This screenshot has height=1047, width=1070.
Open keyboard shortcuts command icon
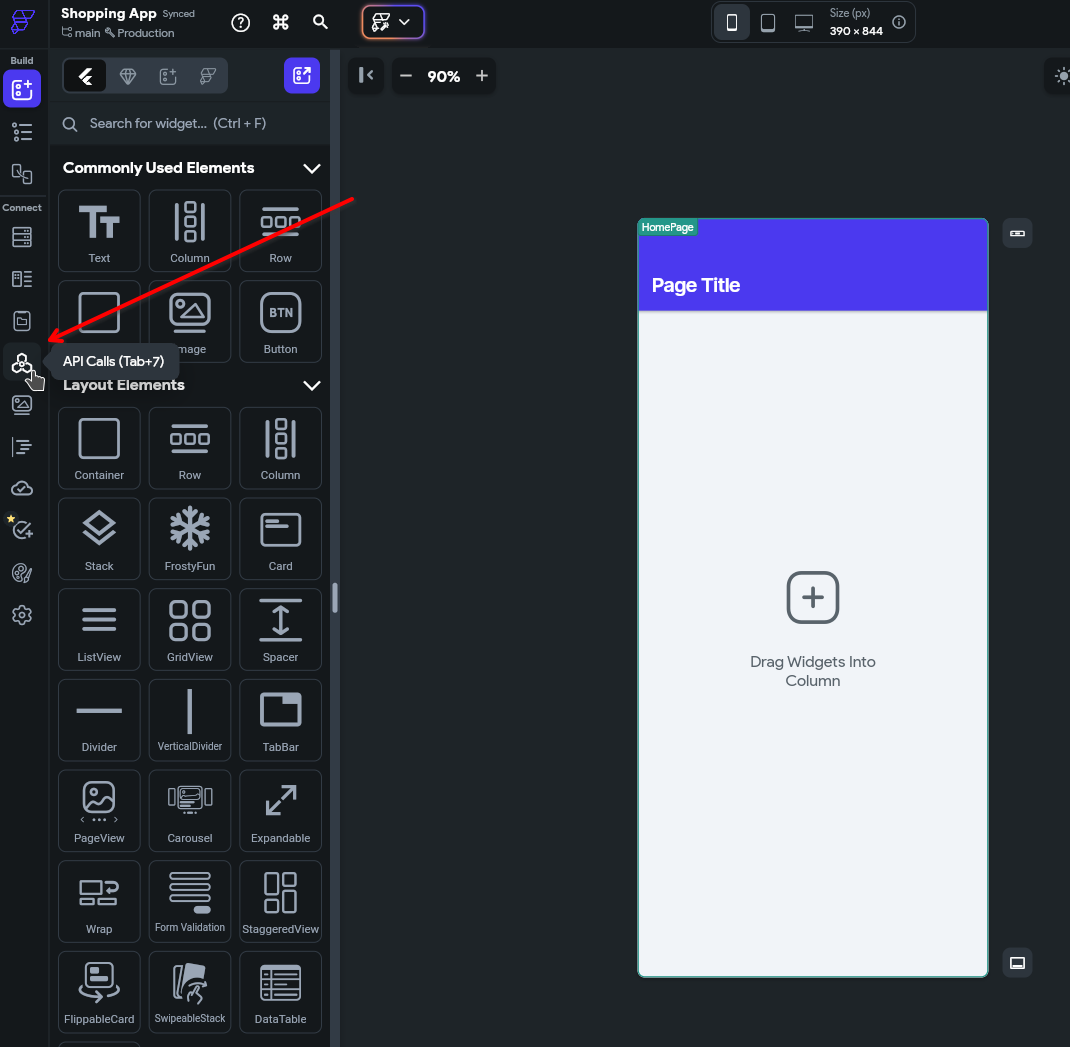(280, 23)
